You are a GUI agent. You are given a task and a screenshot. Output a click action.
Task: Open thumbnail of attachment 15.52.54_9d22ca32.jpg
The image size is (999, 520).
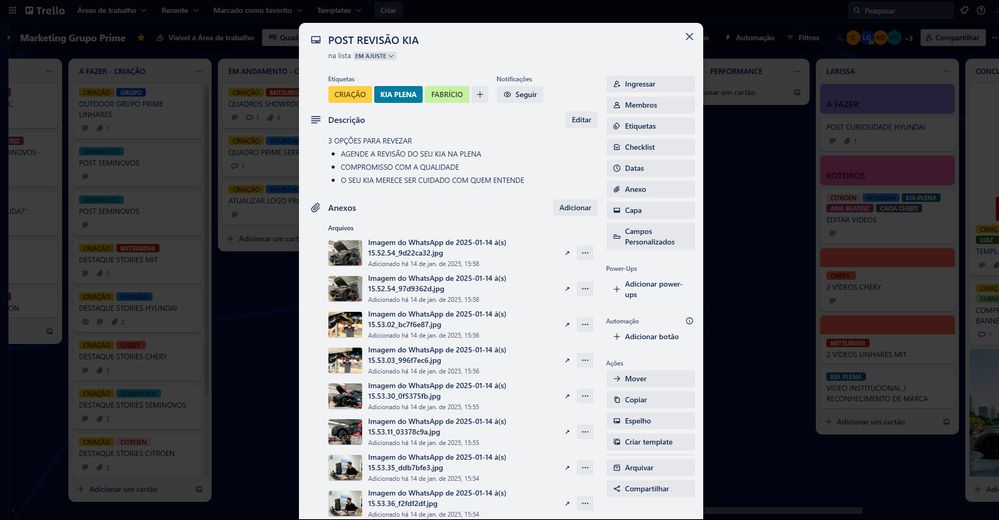pyautogui.click(x=345, y=253)
